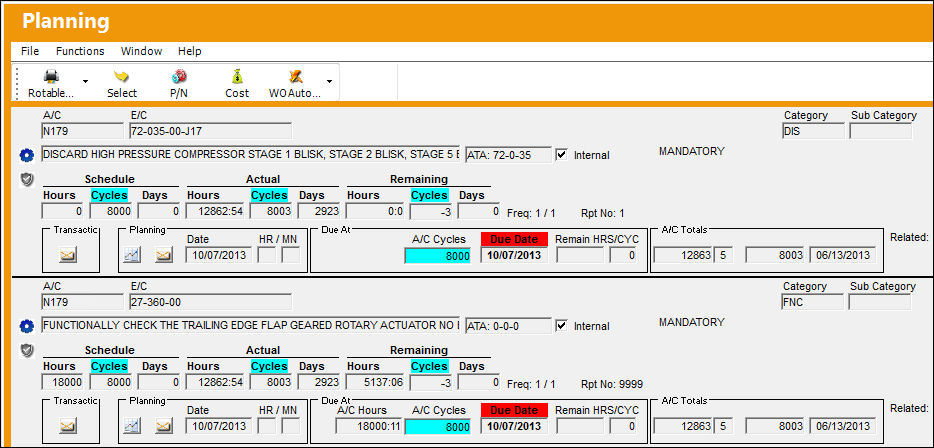Click Category field DIS

(812, 131)
